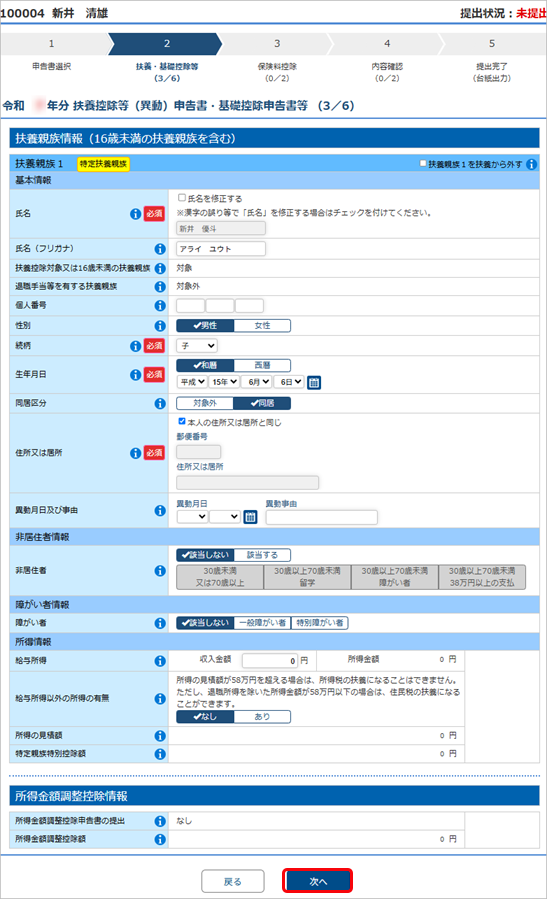This screenshot has width=547, height=899.
Task: Set 同居区分 to 同居
Action: click(x=262, y=404)
